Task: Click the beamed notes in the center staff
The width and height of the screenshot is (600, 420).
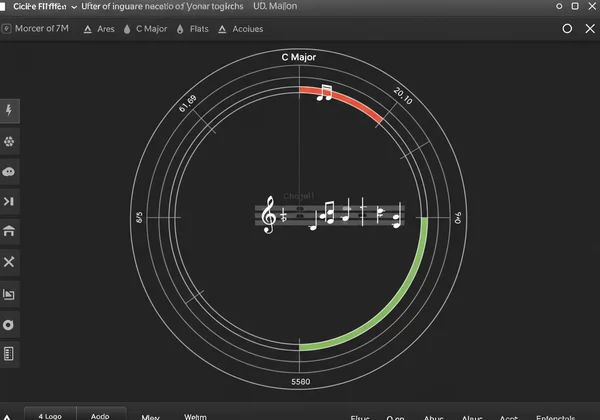Action: 328,213
